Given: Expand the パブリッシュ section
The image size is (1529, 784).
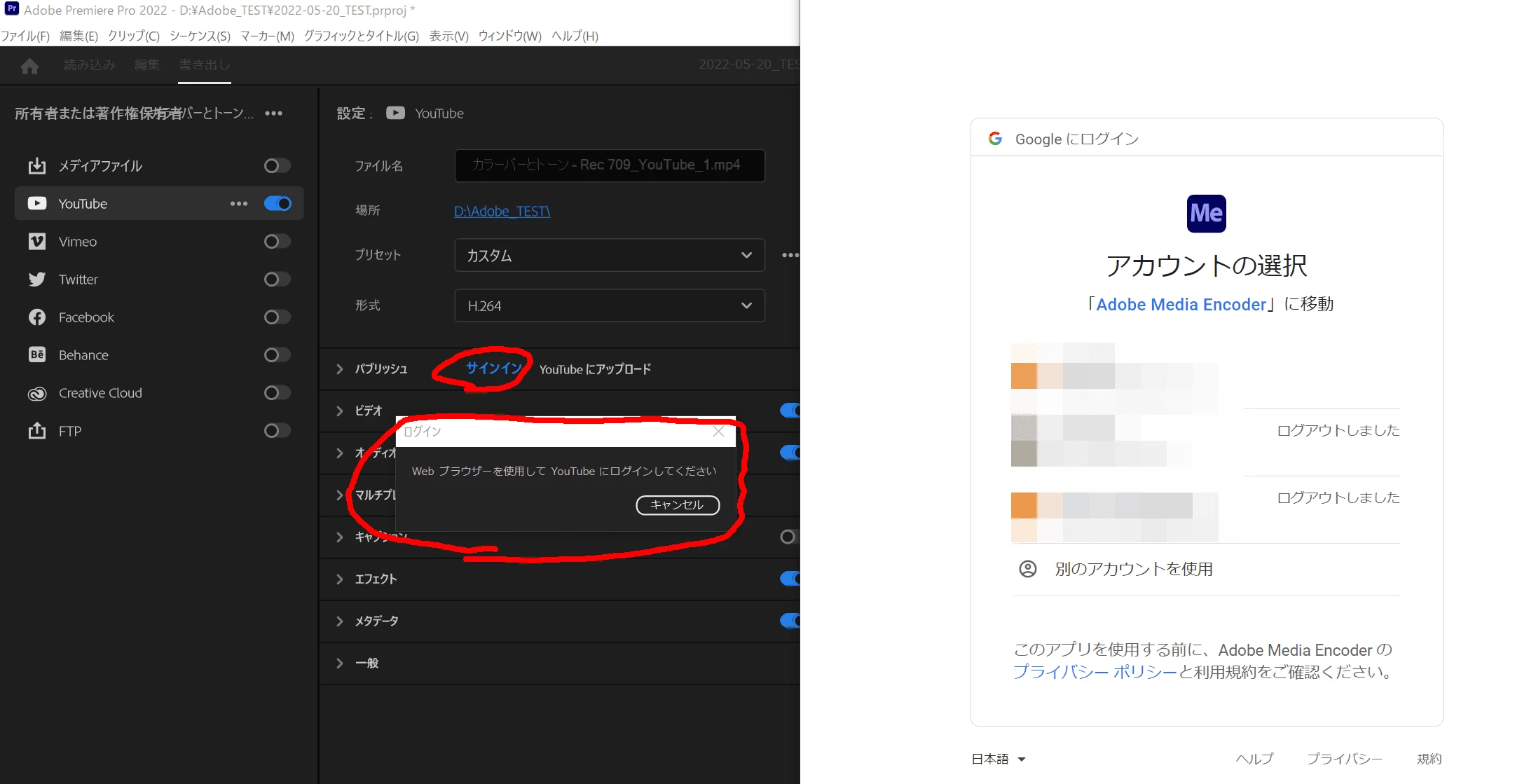Looking at the screenshot, I should point(340,369).
